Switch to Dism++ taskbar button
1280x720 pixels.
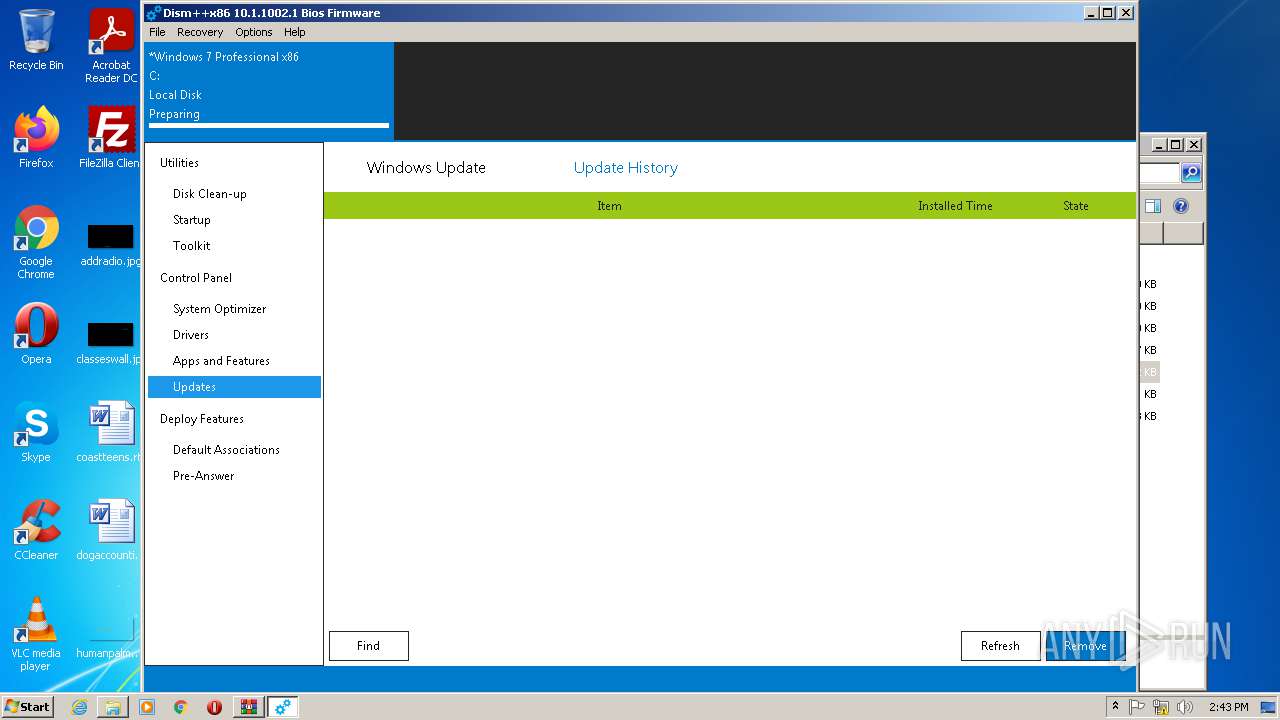point(282,707)
